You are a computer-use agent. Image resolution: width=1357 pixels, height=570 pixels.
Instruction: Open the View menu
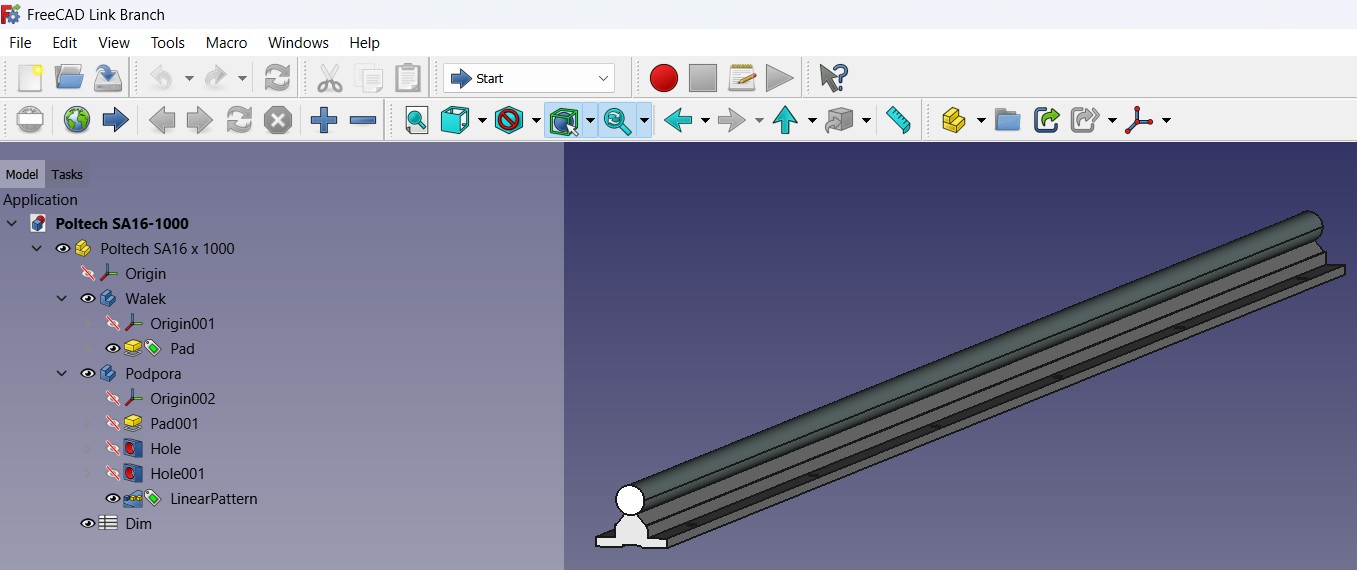(114, 43)
